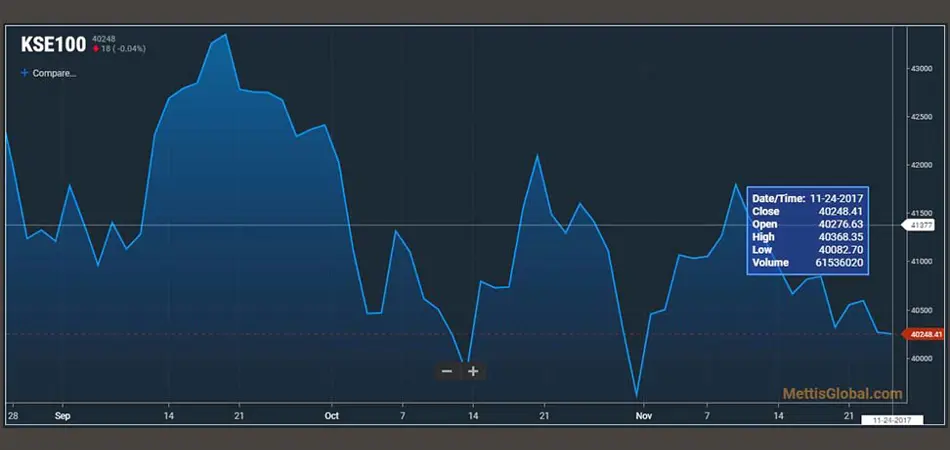Click the KSE100 symbol title

tap(53, 45)
